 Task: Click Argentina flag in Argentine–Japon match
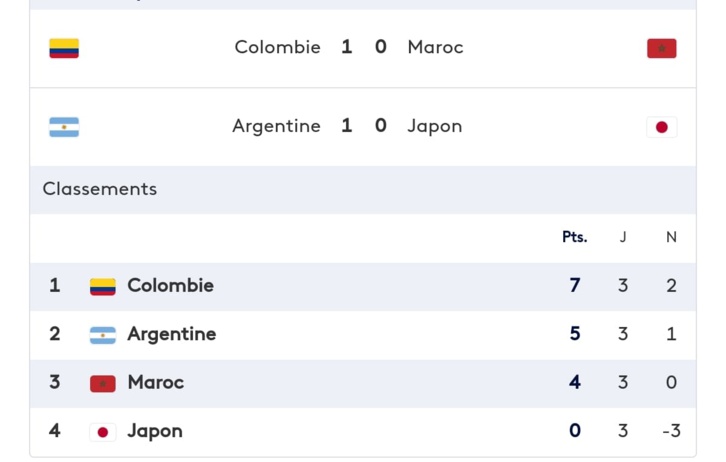click(64, 127)
